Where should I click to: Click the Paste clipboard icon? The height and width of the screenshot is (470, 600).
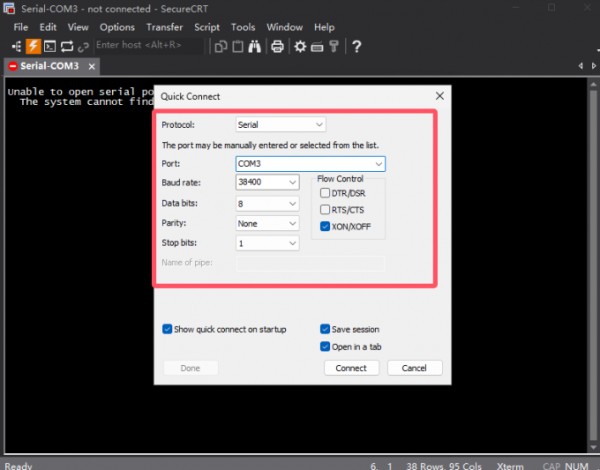(238, 47)
